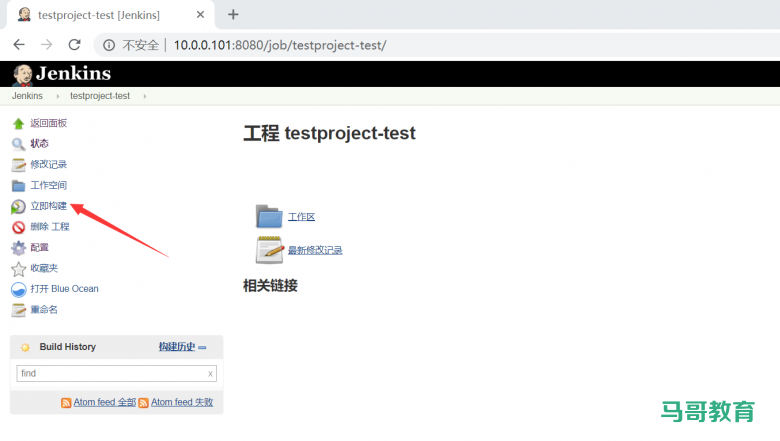Viewport: 780px width, 441px height.
Task: Click the green up arrow dashboard icon
Action: pos(18,123)
